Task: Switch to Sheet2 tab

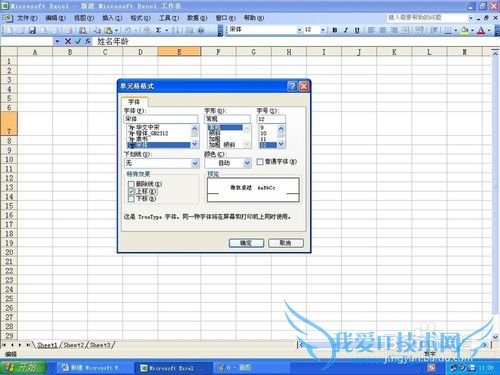Action: [73, 345]
